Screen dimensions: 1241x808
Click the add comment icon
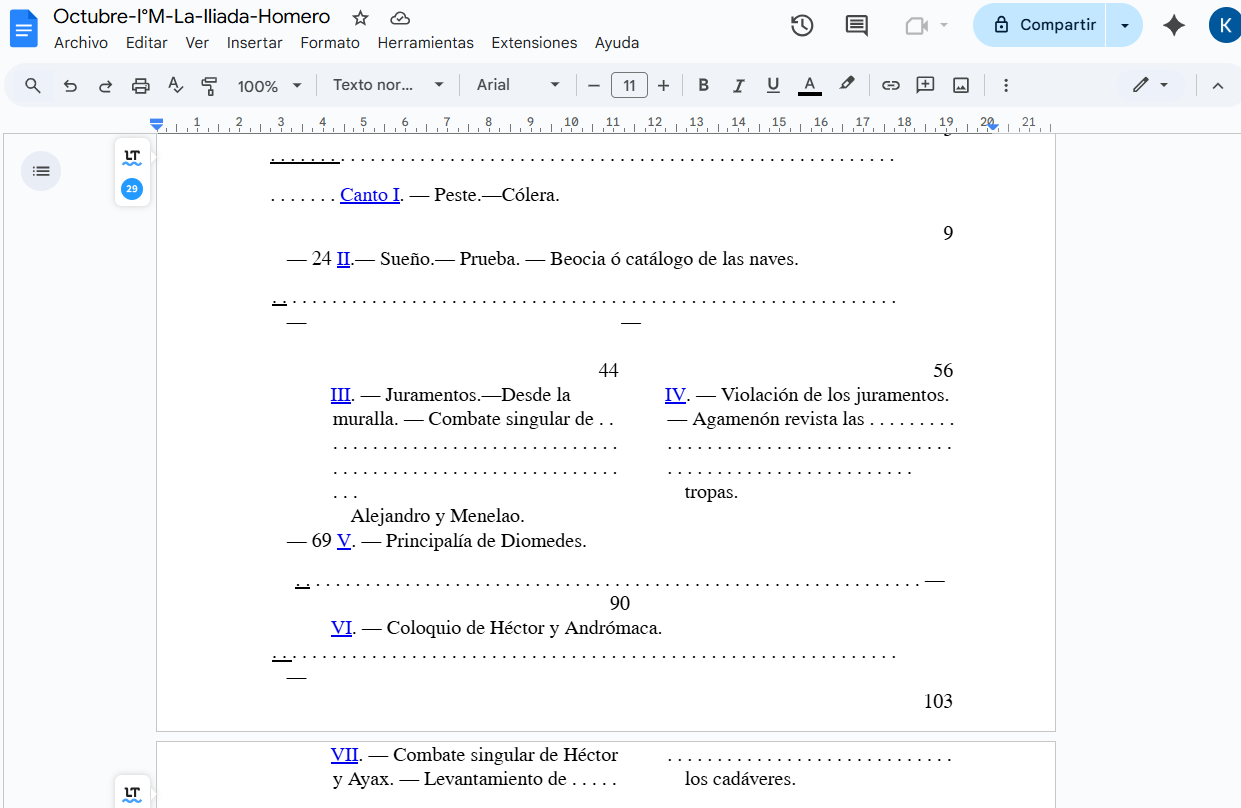pos(925,85)
